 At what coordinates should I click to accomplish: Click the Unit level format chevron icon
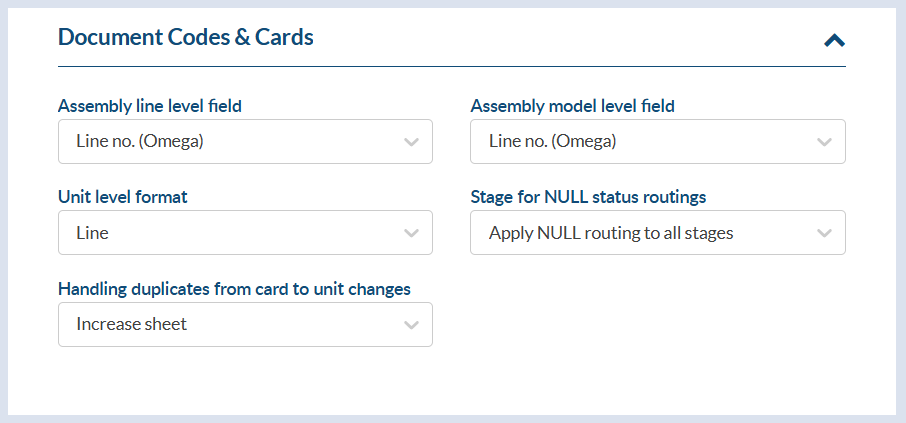click(411, 233)
